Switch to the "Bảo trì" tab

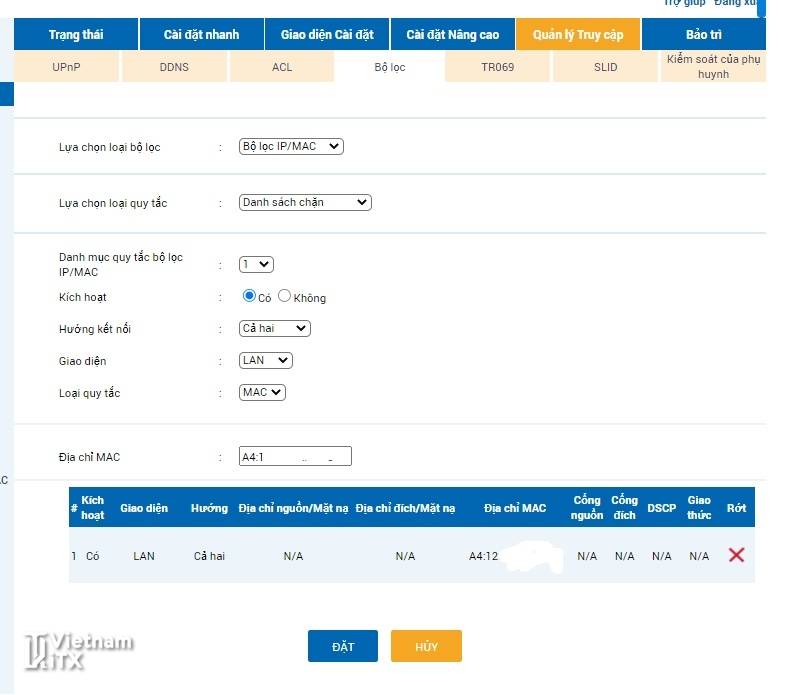(x=703, y=35)
